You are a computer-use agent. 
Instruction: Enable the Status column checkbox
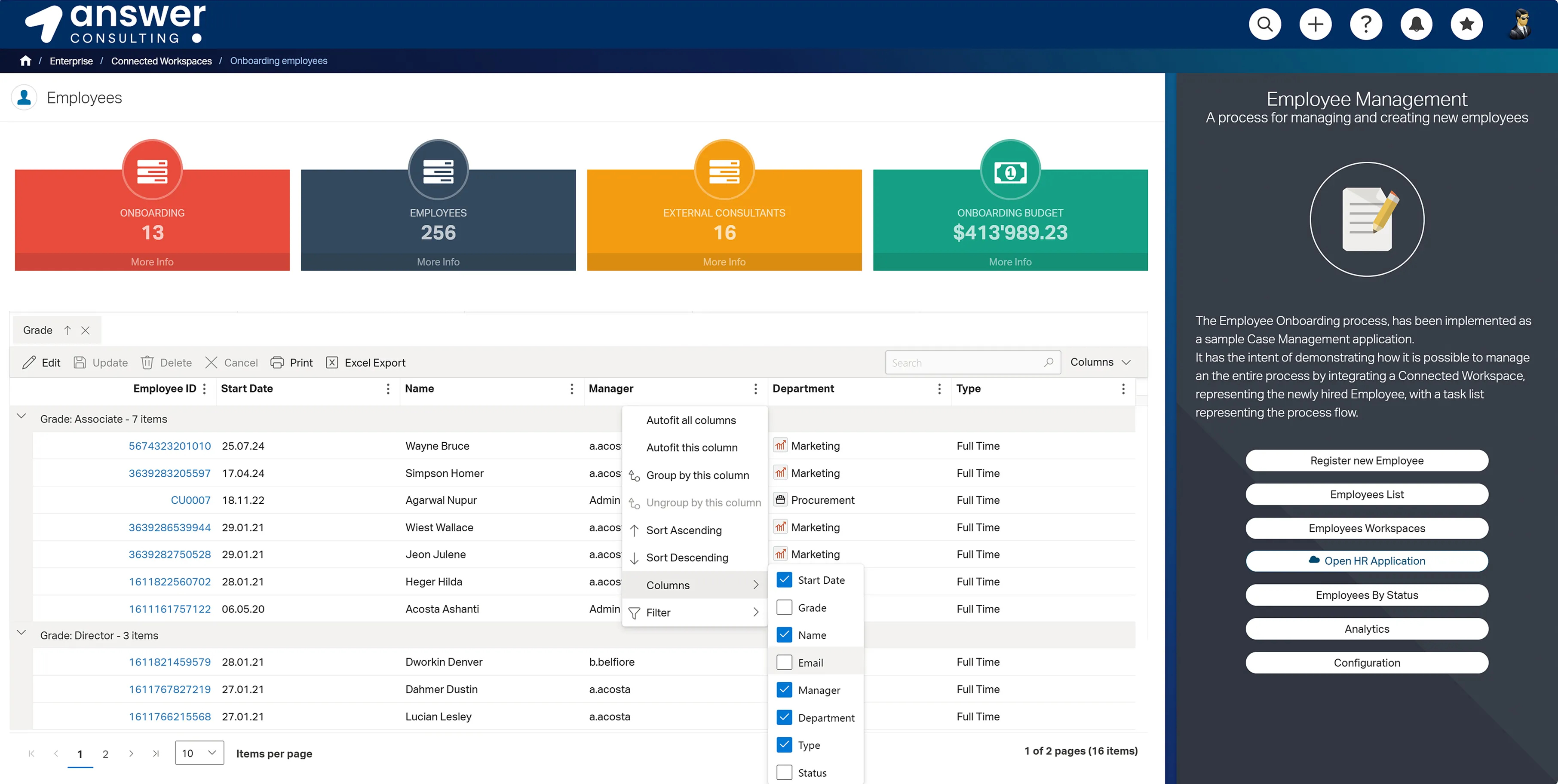tap(785, 772)
